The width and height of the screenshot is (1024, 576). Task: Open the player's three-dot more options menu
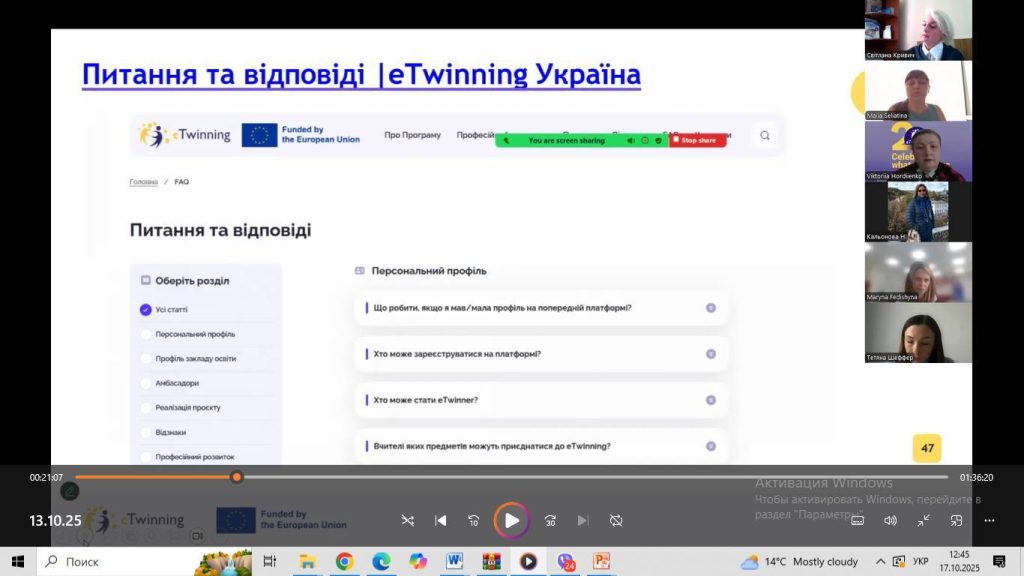click(989, 520)
